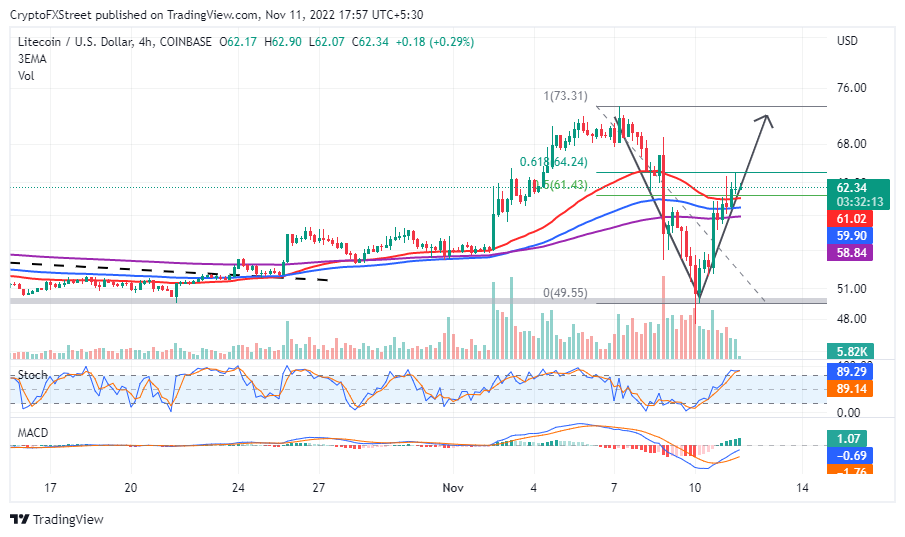905x537 pixels.
Task: Click the blue 59.90 EMA value tag
Action: pos(852,236)
